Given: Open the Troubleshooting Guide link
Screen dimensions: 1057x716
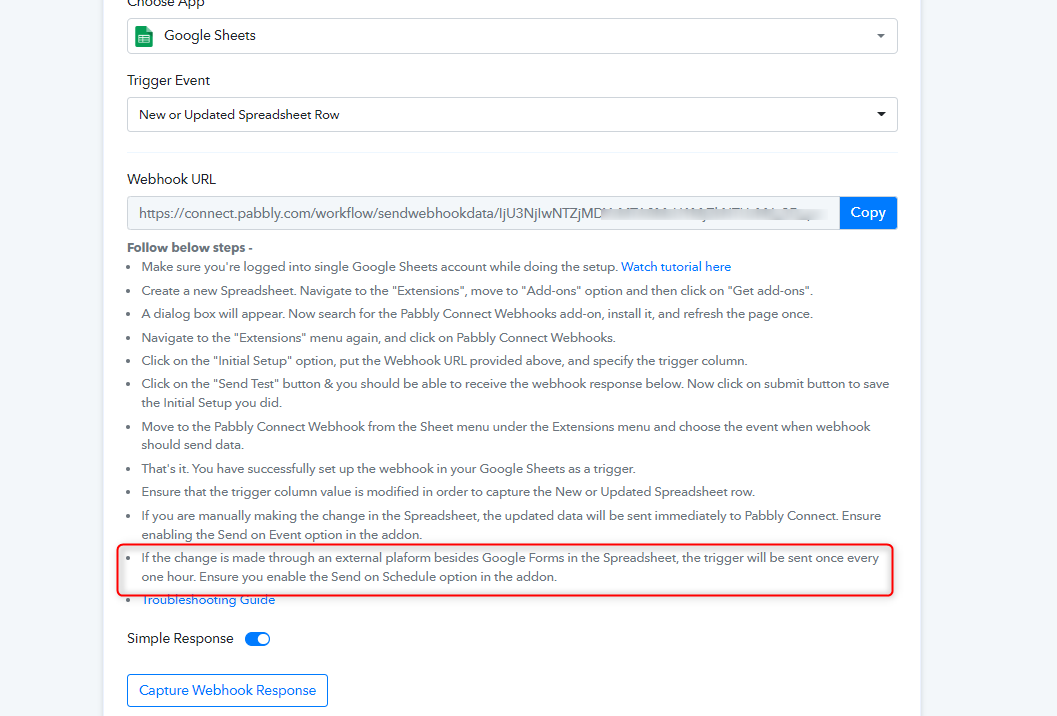Looking at the screenshot, I should click(208, 600).
